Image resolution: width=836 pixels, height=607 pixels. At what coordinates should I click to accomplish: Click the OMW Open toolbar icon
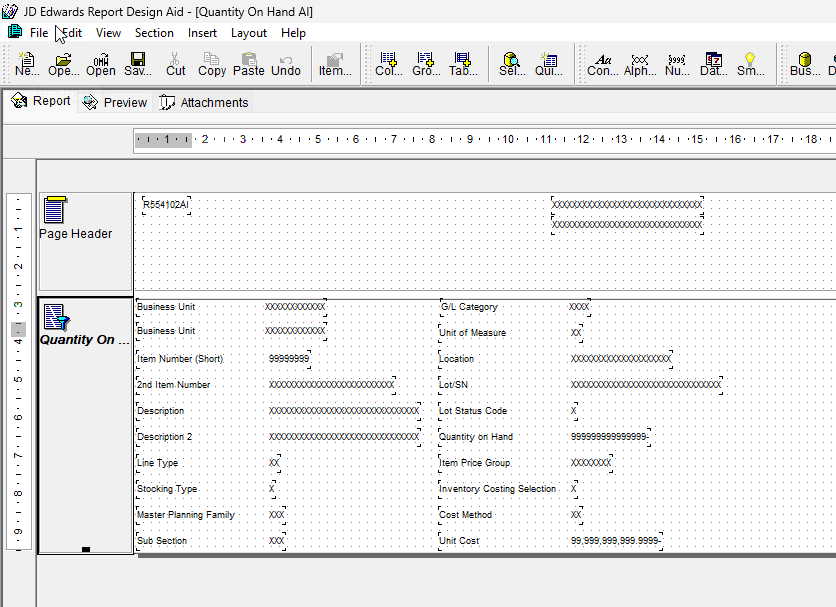point(101,63)
